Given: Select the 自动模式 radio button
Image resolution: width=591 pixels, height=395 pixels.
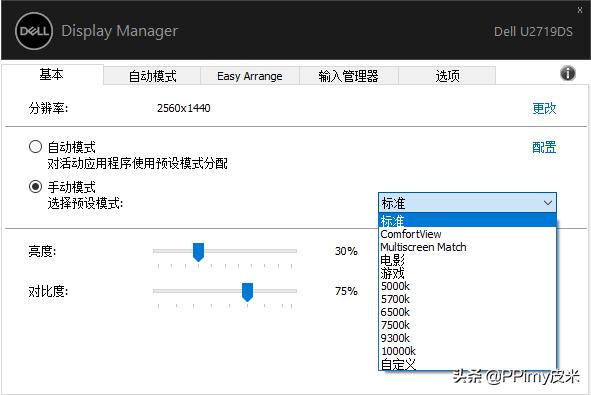Looking at the screenshot, I should click(35, 147).
